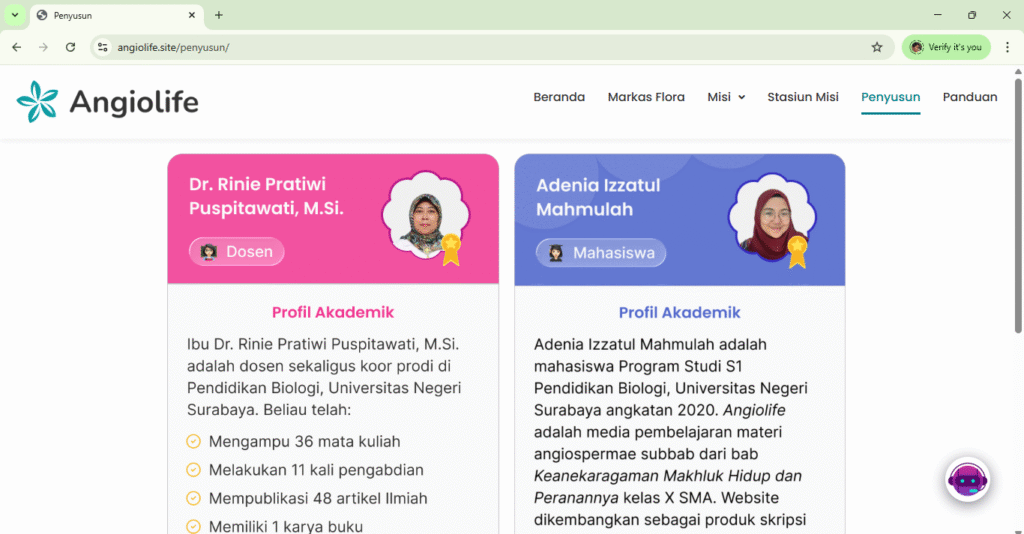Open Chrome's three-dot menu
Image resolution: width=1024 pixels, height=534 pixels.
[1007, 47]
